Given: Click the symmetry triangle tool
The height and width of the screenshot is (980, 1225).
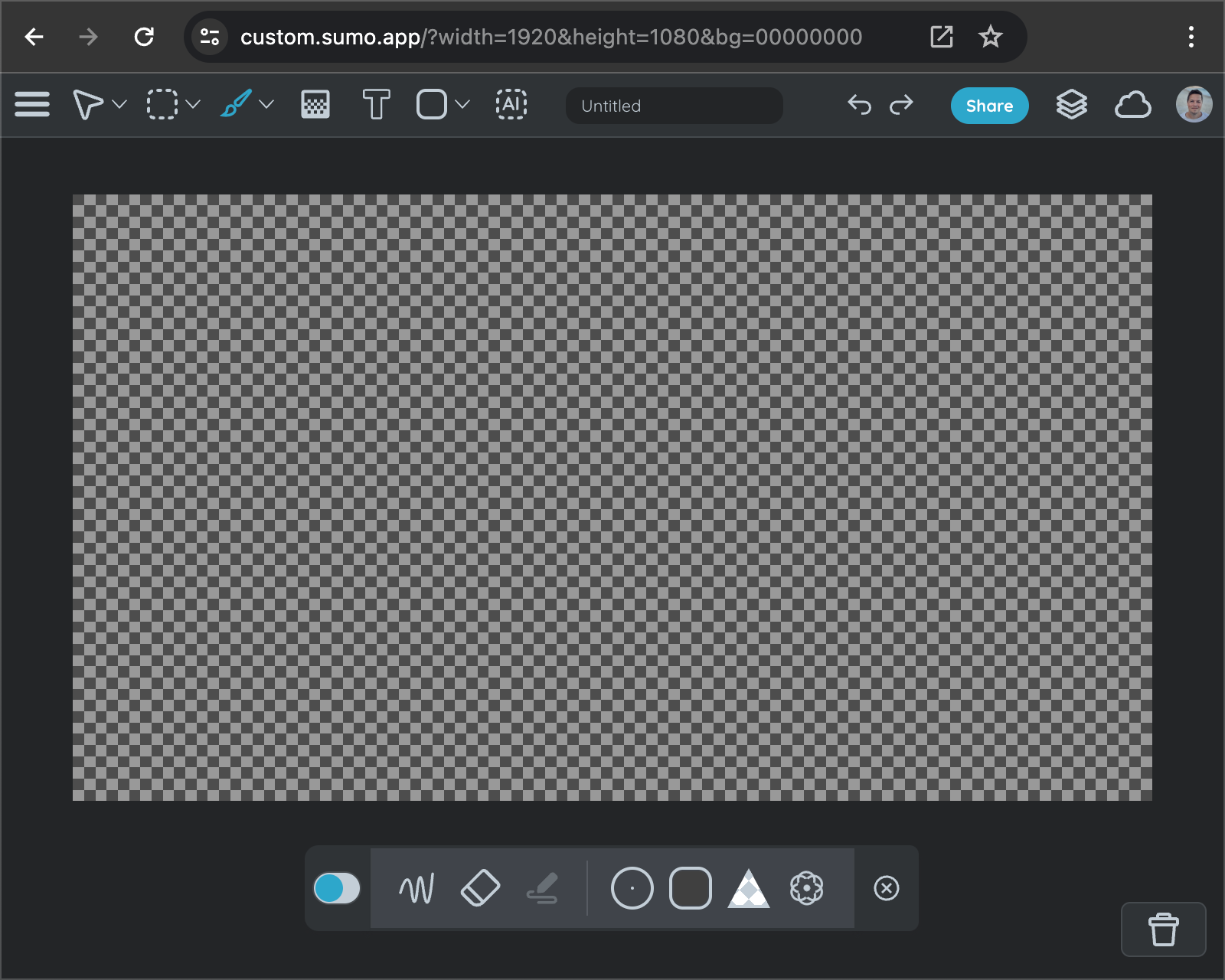Looking at the screenshot, I should [x=749, y=889].
